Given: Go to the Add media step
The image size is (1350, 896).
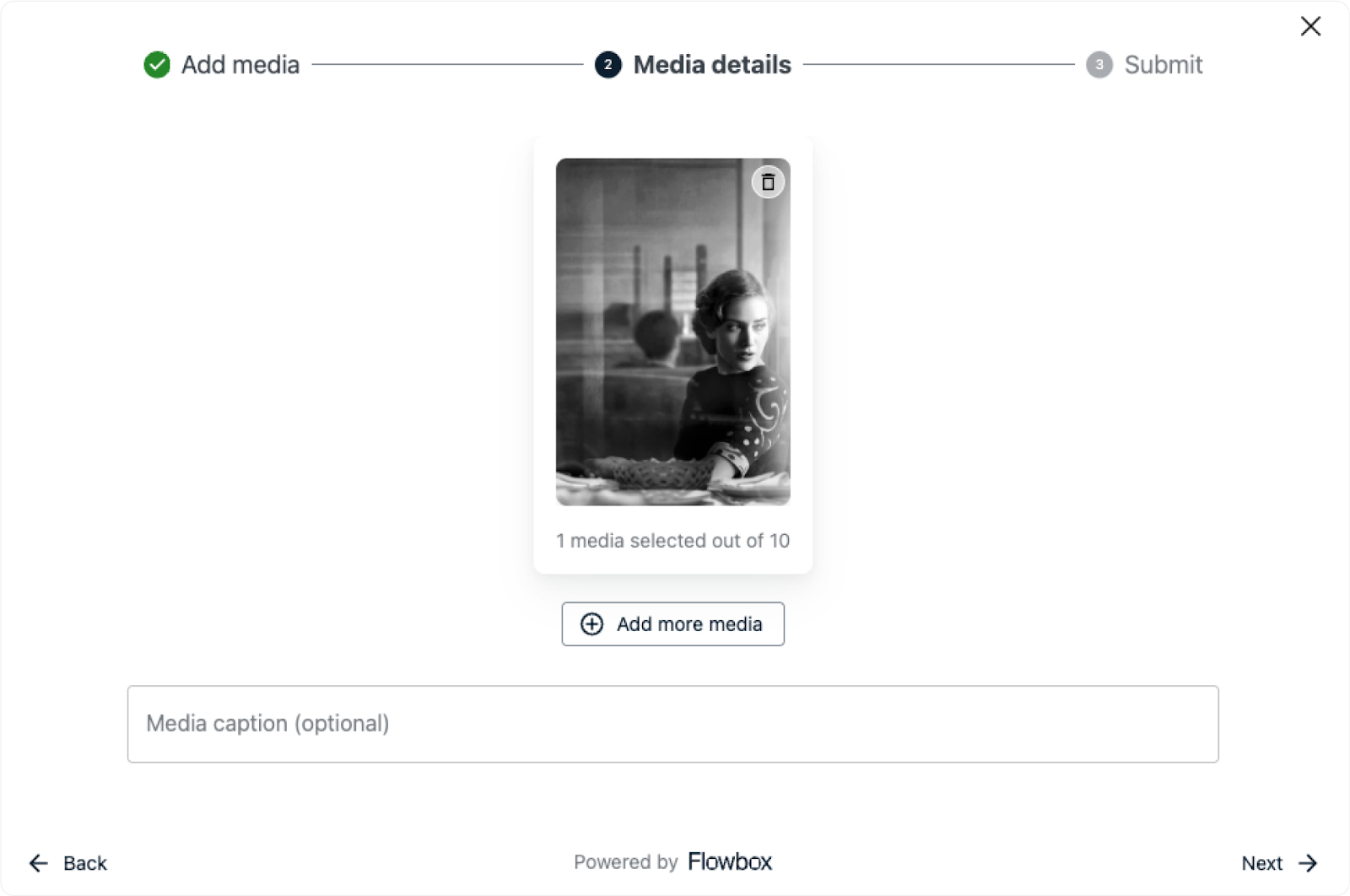Looking at the screenshot, I should pyautogui.click(x=240, y=65).
